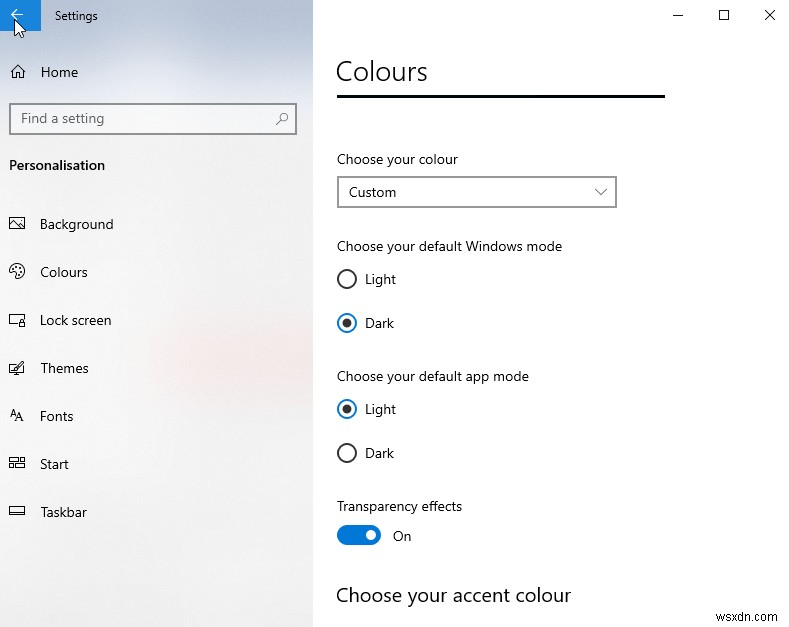
Task: Open the Fonts settings page
Action: [56, 416]
